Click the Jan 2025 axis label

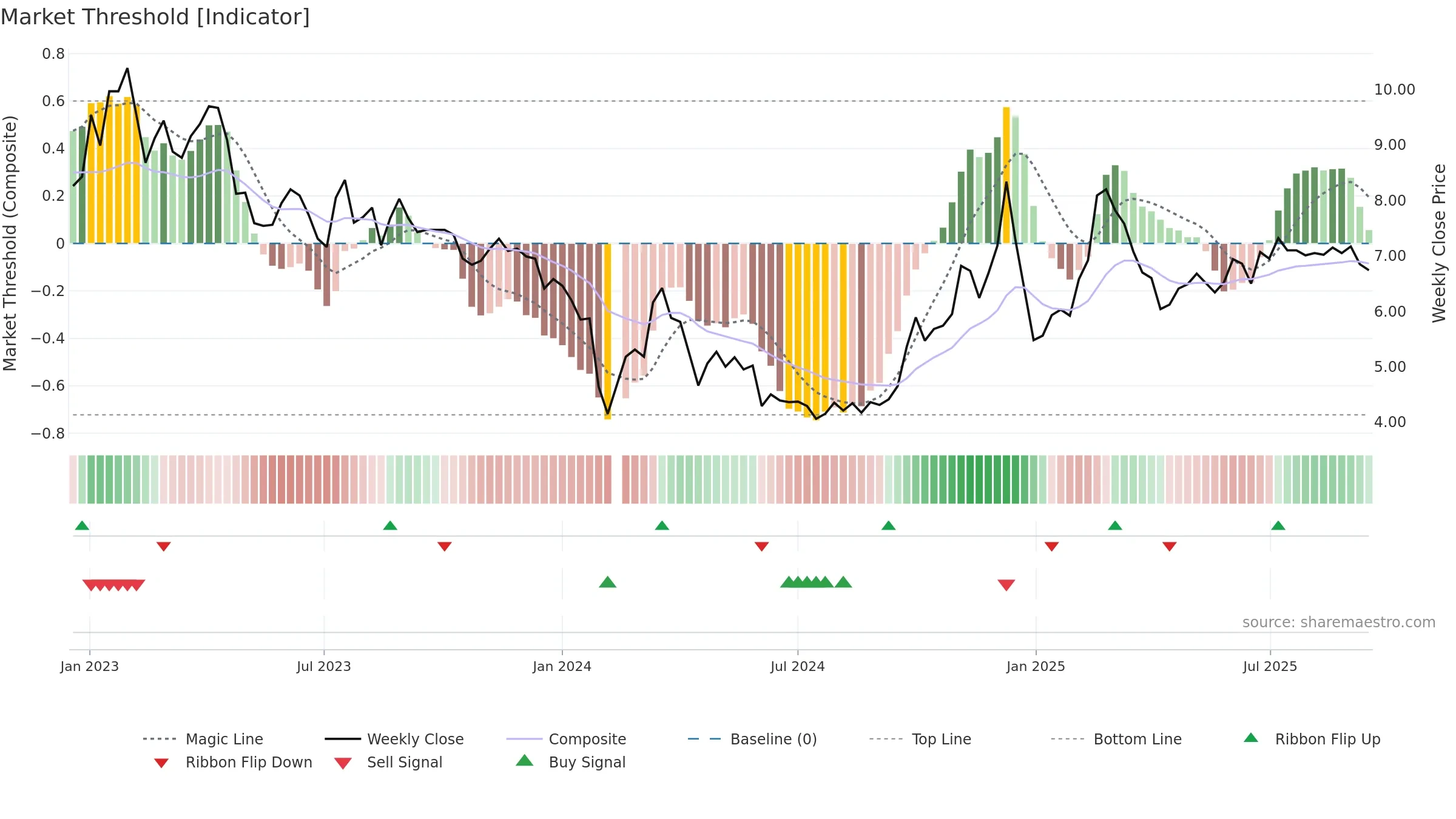click(x=1036, y=666)
